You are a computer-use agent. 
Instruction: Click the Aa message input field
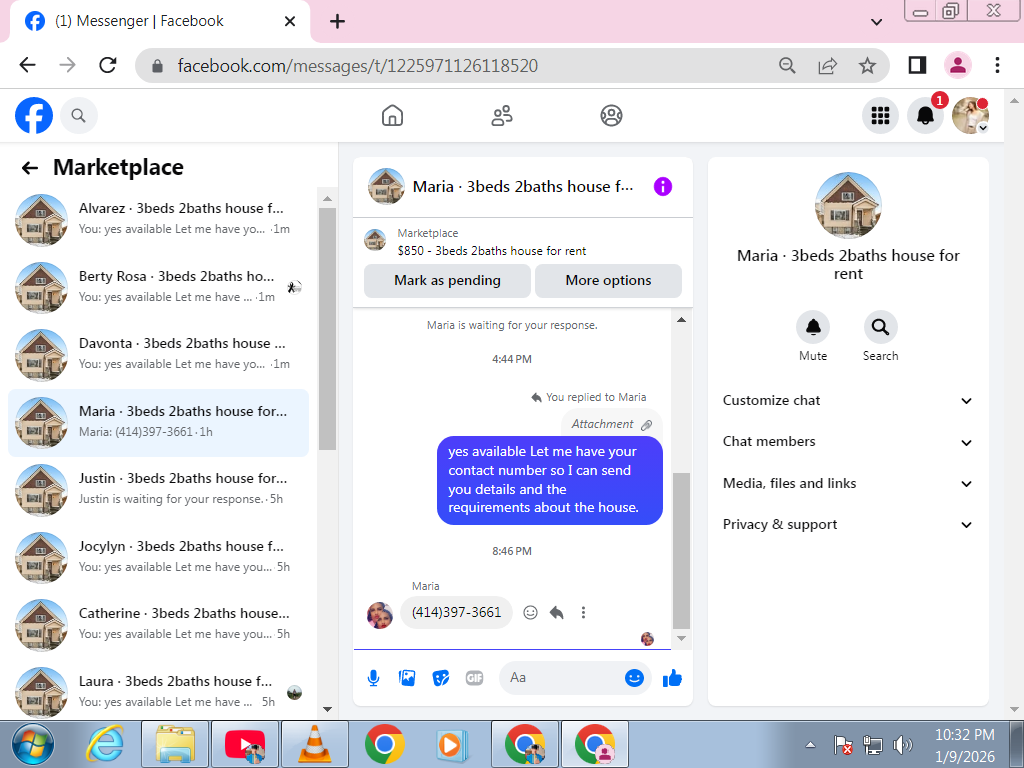click(x=562, y=678)
